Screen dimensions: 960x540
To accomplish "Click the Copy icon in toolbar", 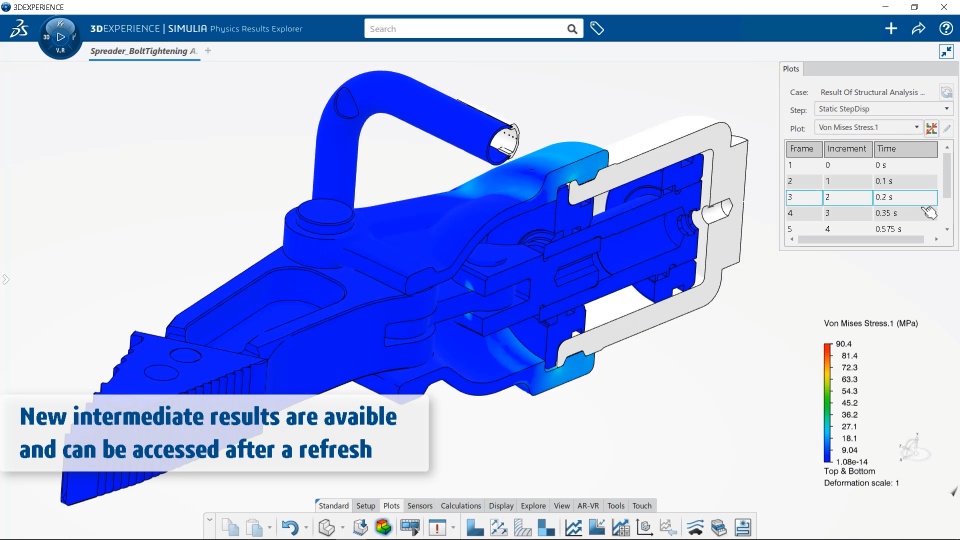I will tap(230, 527).
